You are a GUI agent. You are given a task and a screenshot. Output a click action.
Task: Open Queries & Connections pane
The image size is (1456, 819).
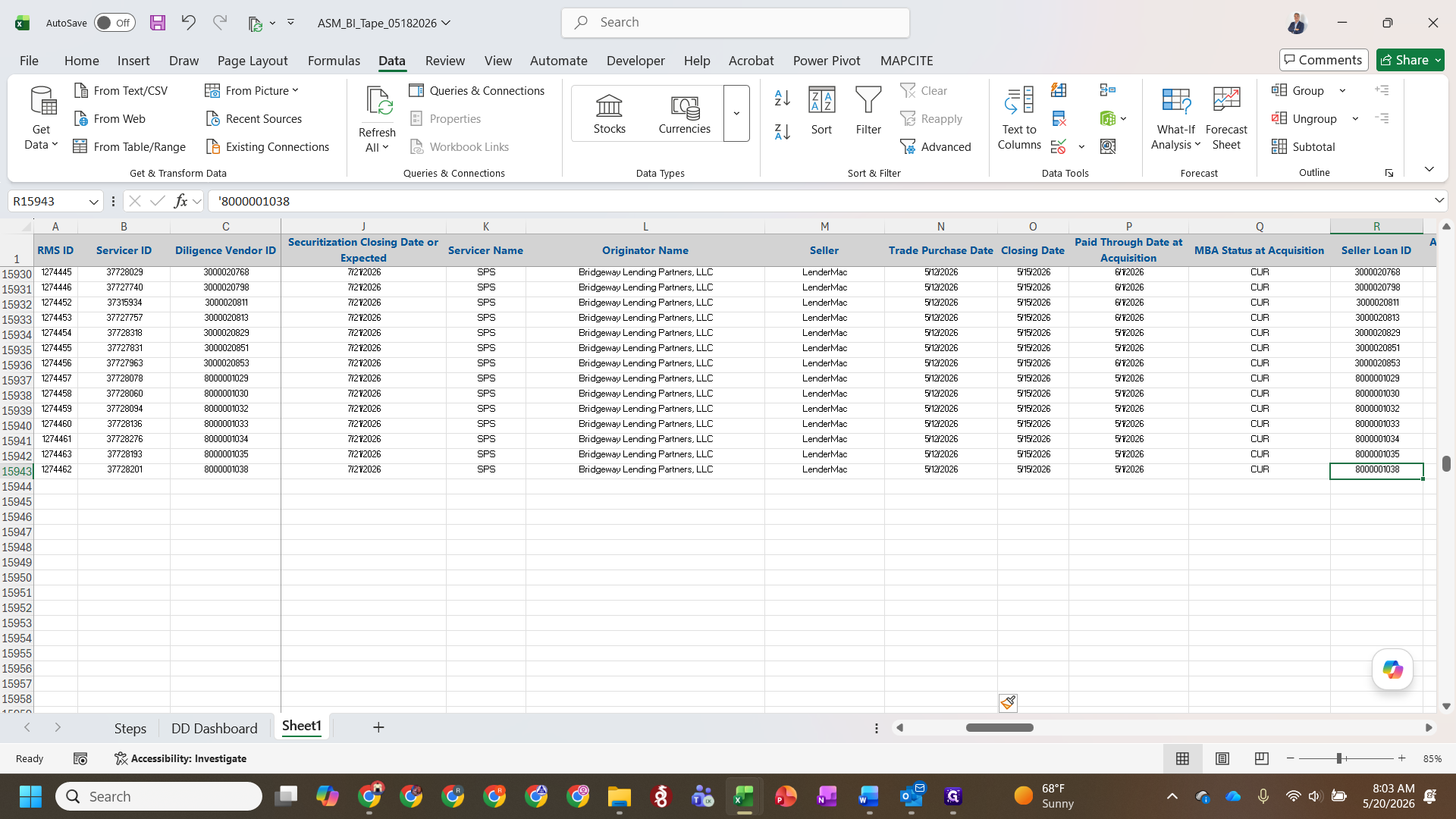[477, 90]
